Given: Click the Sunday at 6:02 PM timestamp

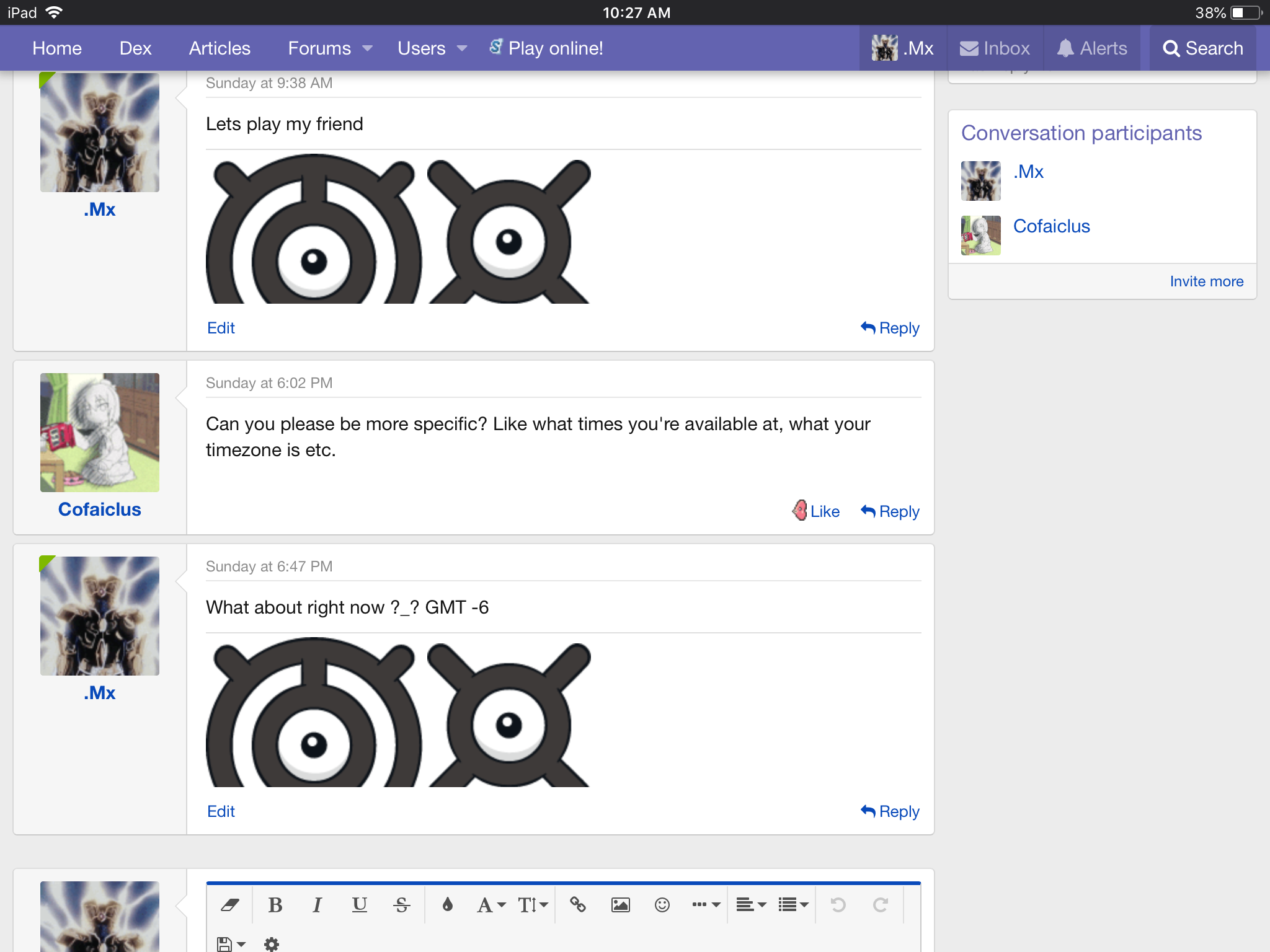Looking at the screenshot, I should pyautogui.click(x=269, y=383).
